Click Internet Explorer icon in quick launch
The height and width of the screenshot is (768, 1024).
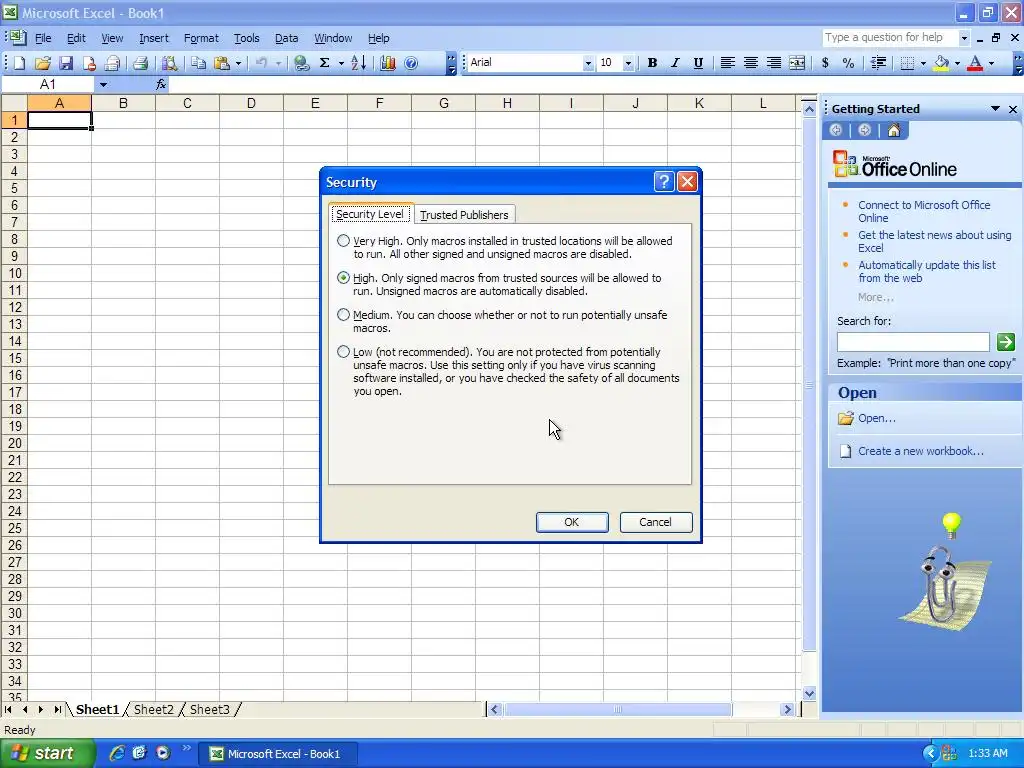pyautogui.click(x=117, y=753)
